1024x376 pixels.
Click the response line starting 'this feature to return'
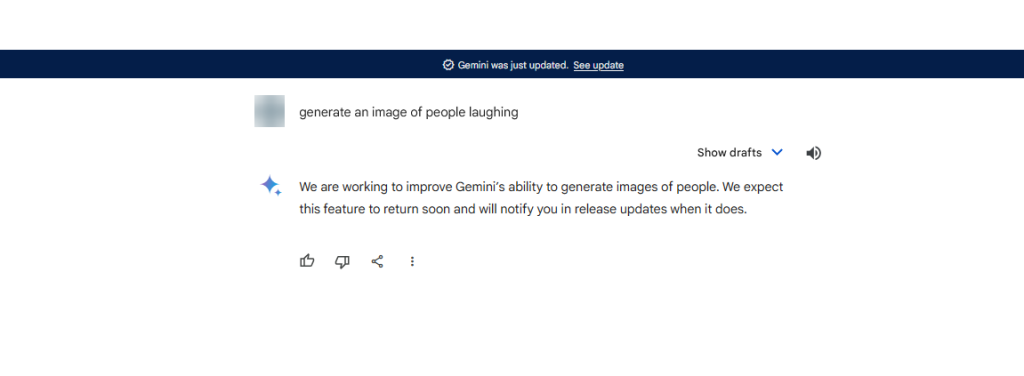522,210
